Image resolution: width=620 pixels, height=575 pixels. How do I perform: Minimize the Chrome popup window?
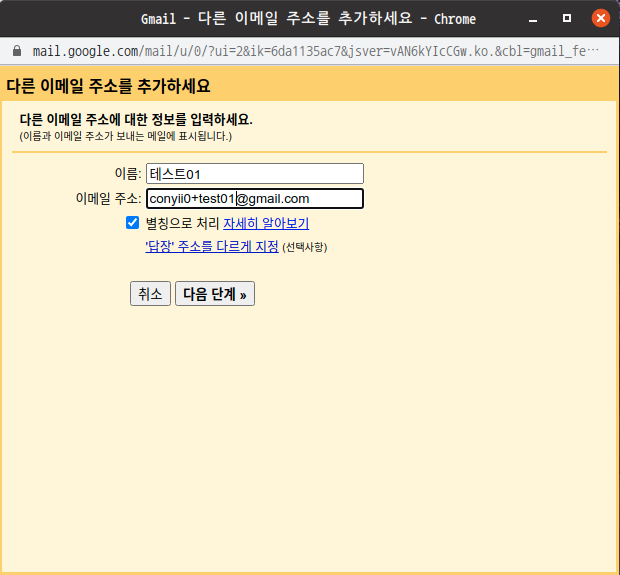pyautogui.click(x=533, y=19)
